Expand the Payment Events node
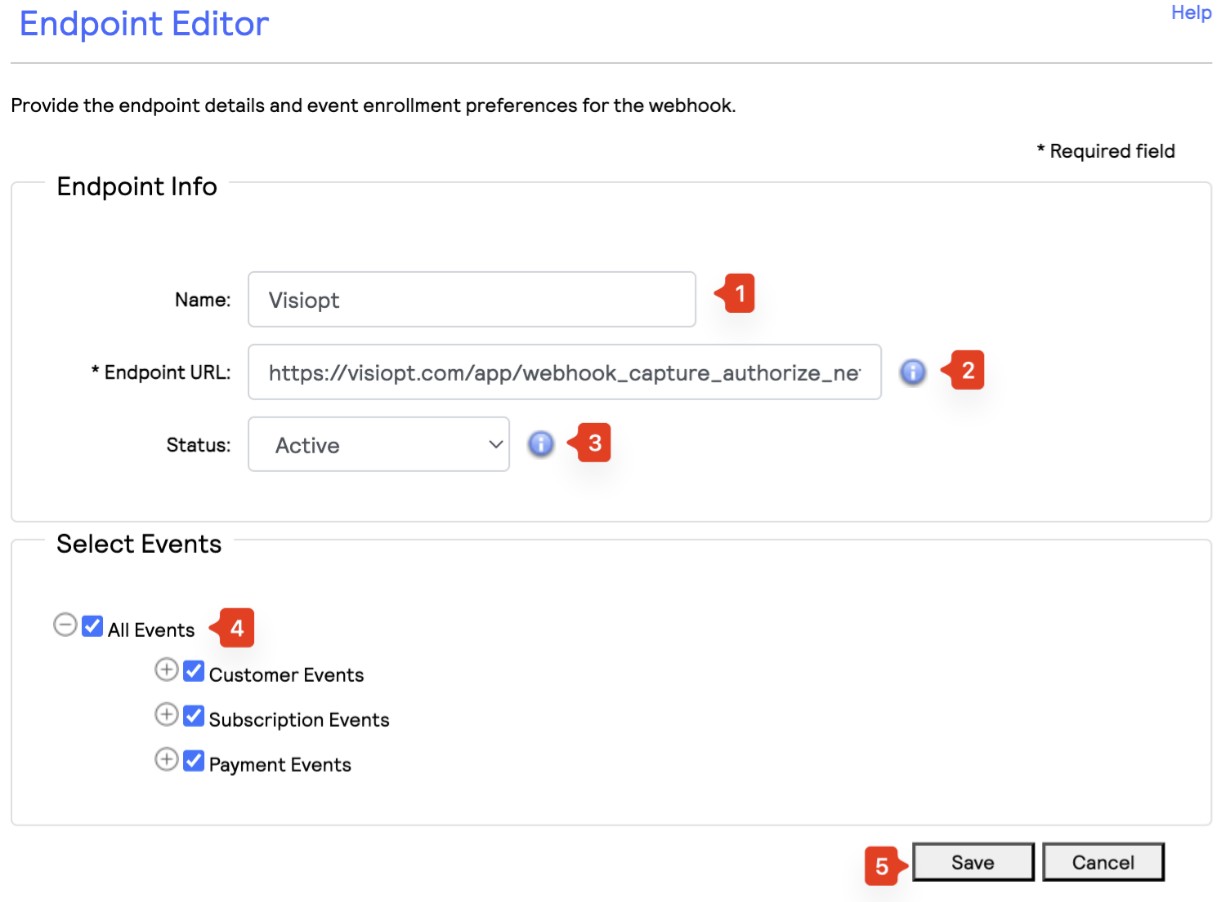The height and width of the screenshot is (902, 1225). [166, 760]
